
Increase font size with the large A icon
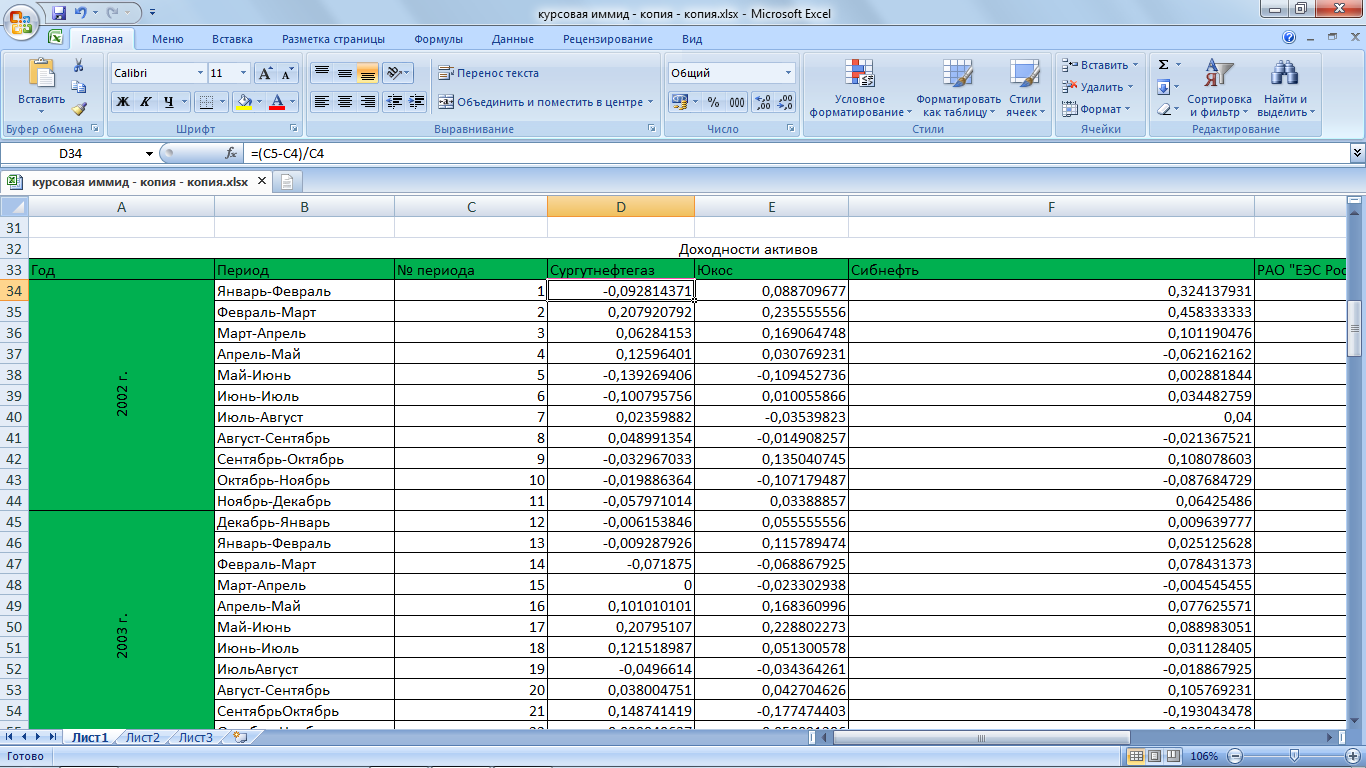point(265,73)
